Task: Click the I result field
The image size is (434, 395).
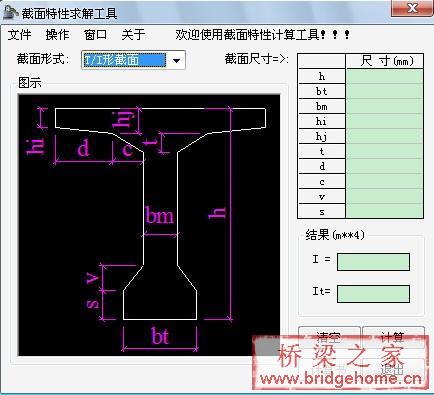Action: click(373, 262)
